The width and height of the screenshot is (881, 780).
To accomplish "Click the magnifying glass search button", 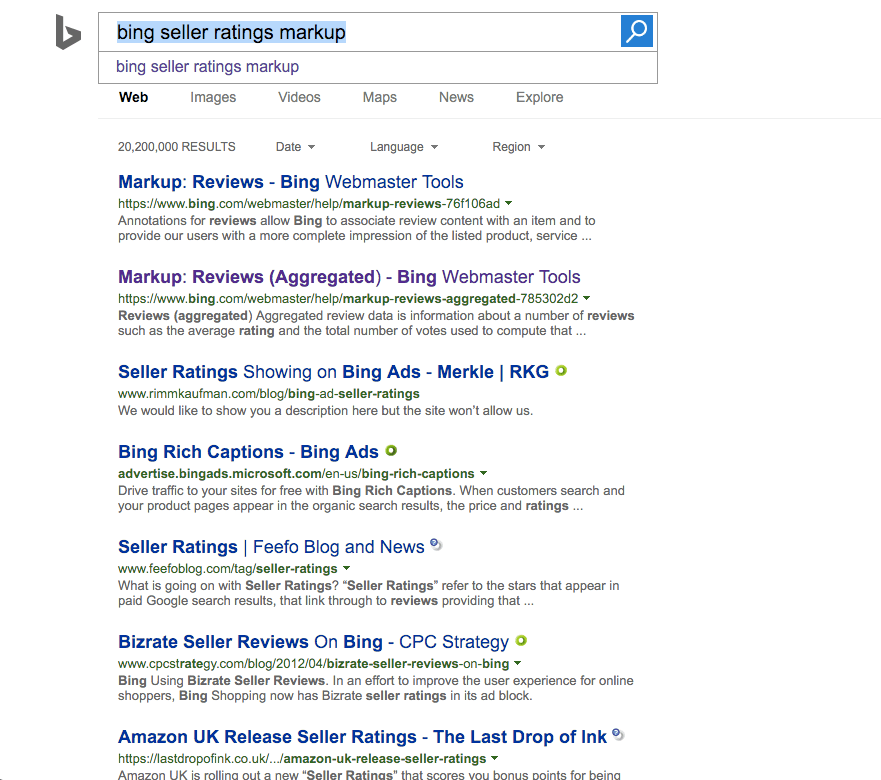I will 636,31.
